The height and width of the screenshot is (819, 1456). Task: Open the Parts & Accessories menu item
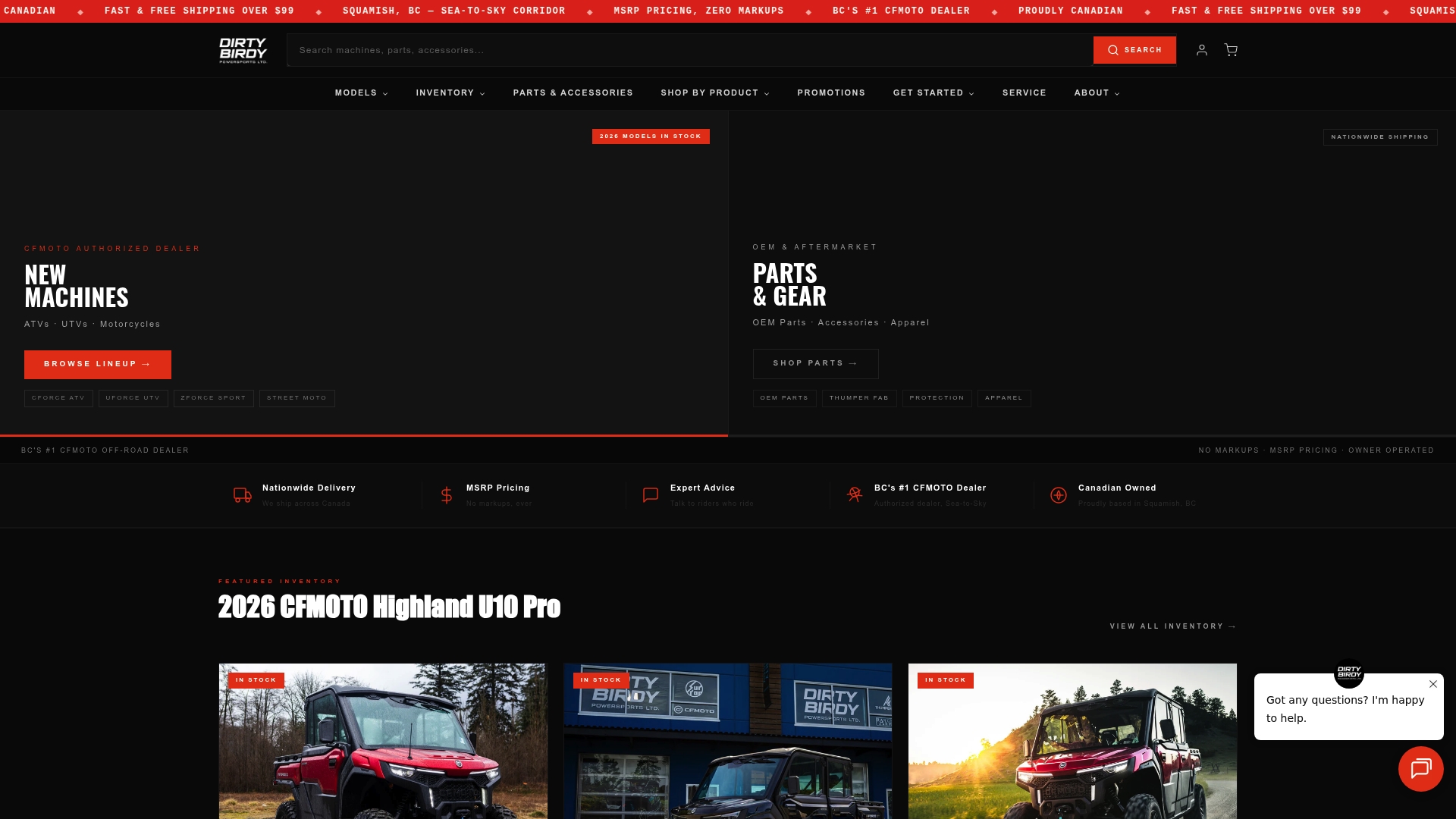point(573,93)
